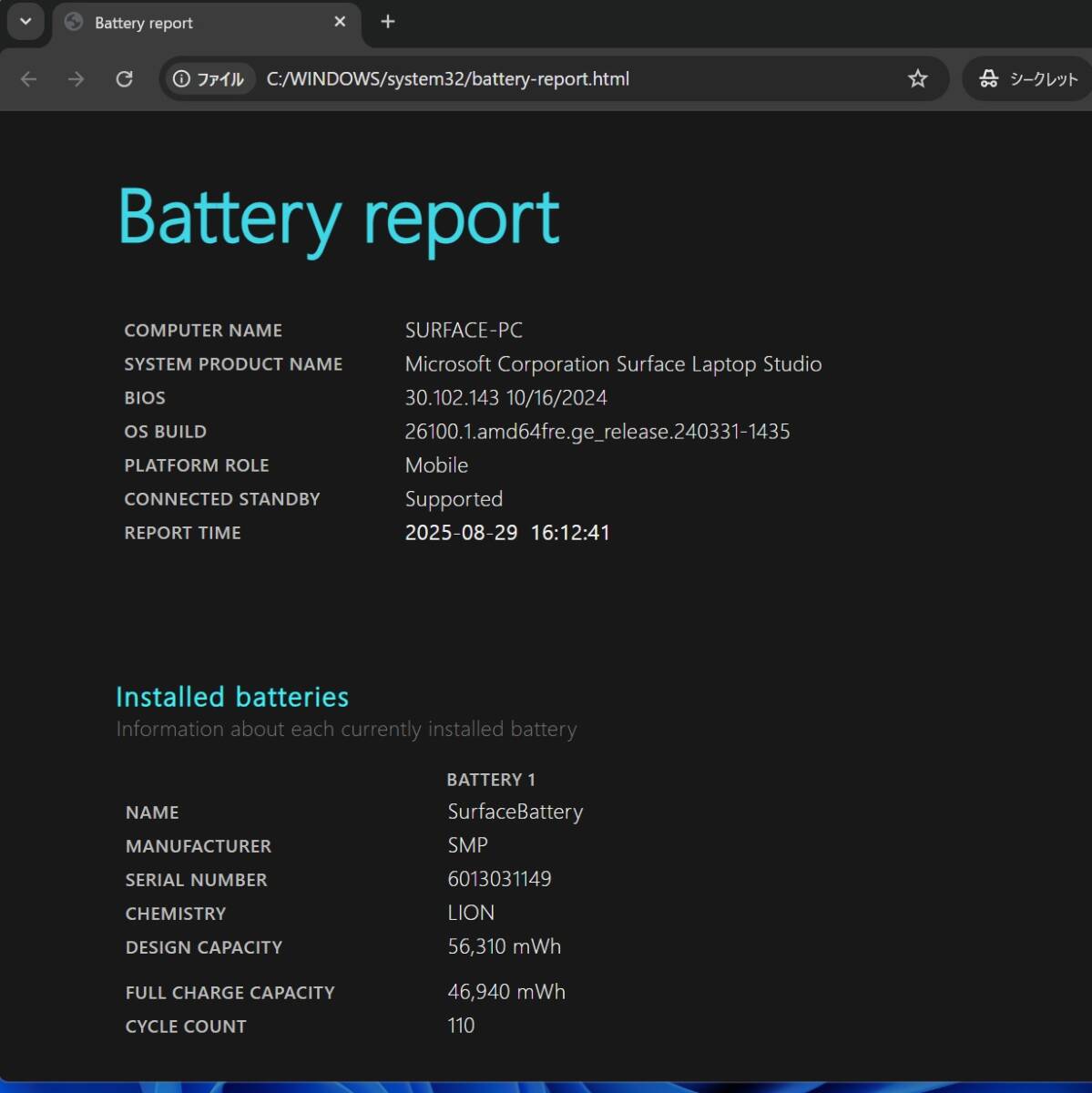This screenshot has width=1092, height=1093.
Task: Select the SYSTEM PRODUCT NAME label
Action: pos(233,364)
